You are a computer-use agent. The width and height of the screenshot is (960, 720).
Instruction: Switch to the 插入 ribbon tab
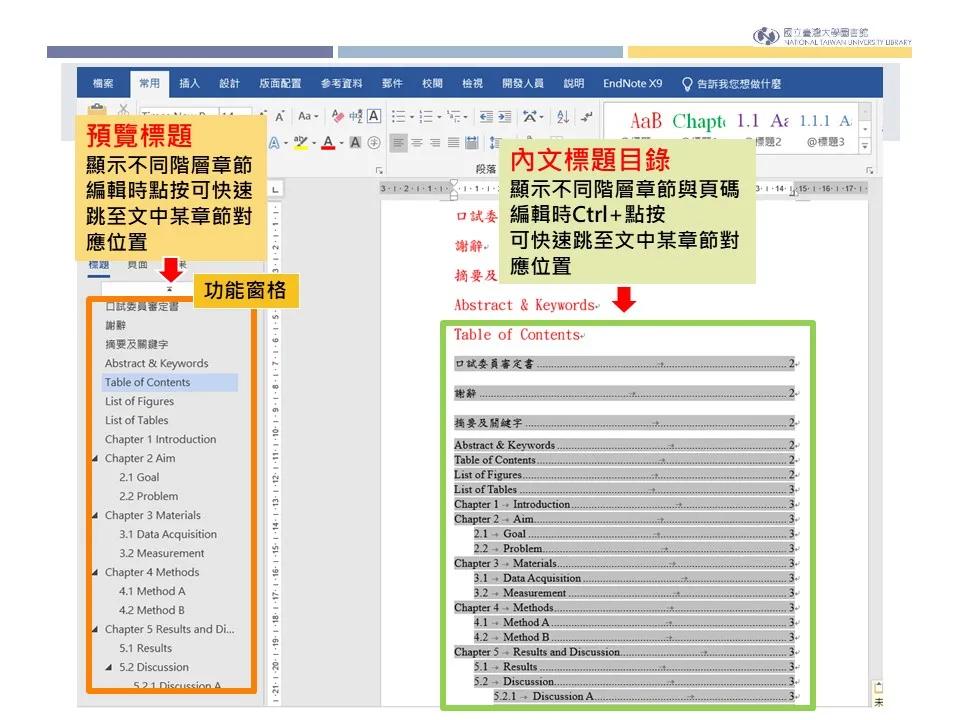[x=189, y=83]
